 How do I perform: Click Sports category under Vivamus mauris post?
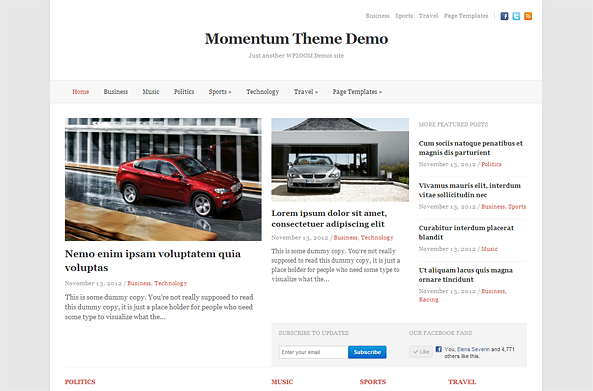[517, 206]
